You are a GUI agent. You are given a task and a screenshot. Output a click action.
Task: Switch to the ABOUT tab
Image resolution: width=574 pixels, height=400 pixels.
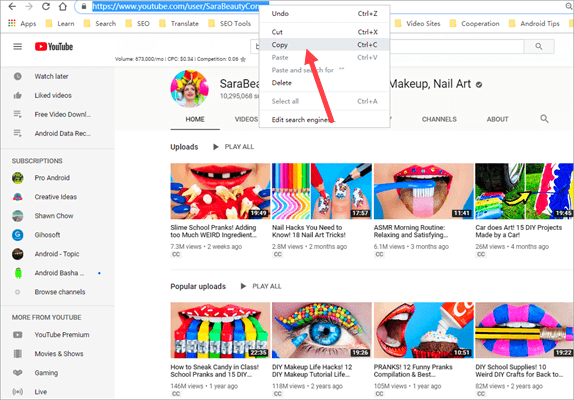click(497, 119)
